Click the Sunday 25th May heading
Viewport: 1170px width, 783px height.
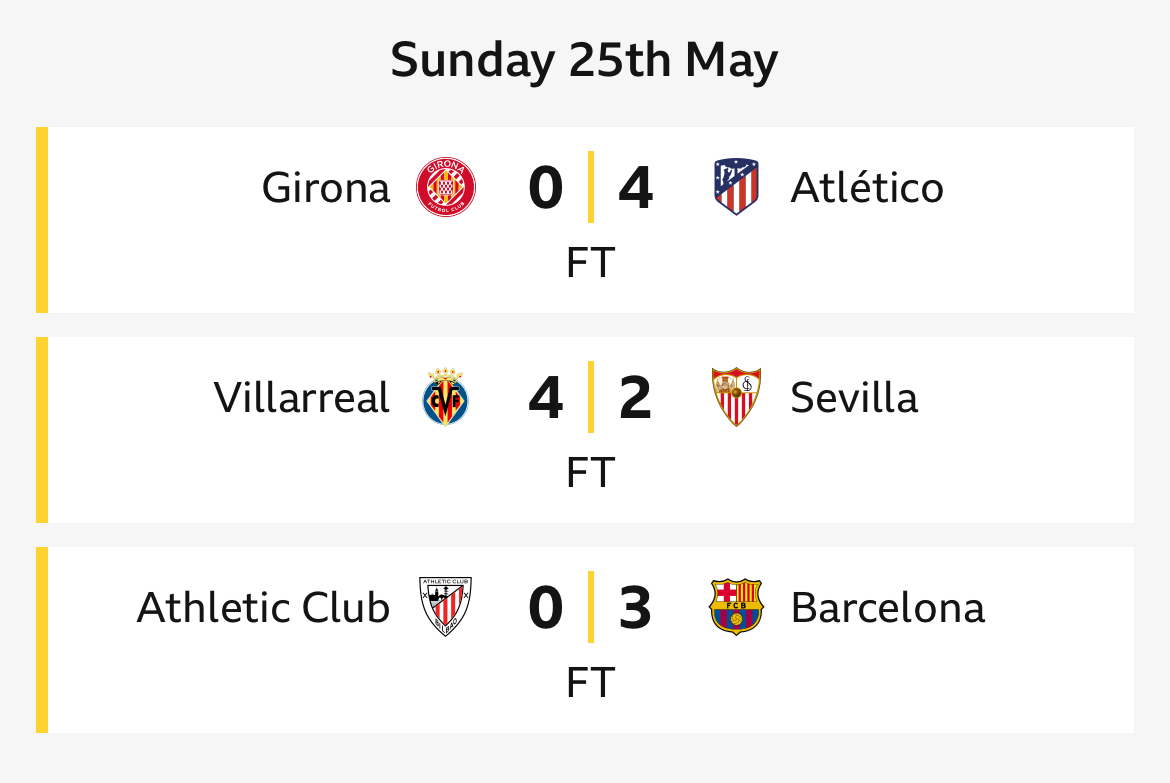[x=584, y=60]
